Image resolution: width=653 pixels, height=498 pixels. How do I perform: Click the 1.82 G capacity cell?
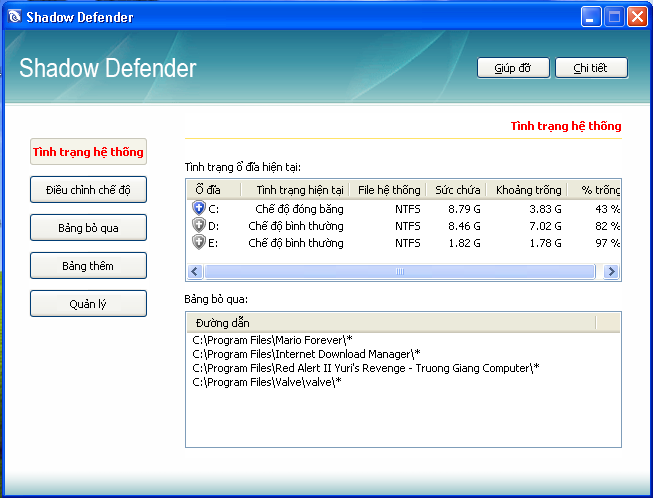464,243
